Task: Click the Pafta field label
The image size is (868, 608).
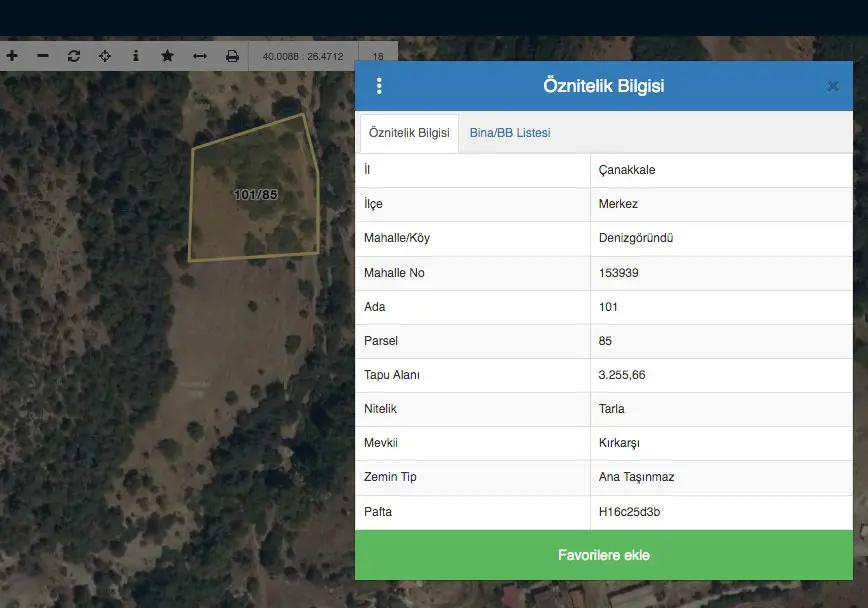Action: click(x=378, y=512)
